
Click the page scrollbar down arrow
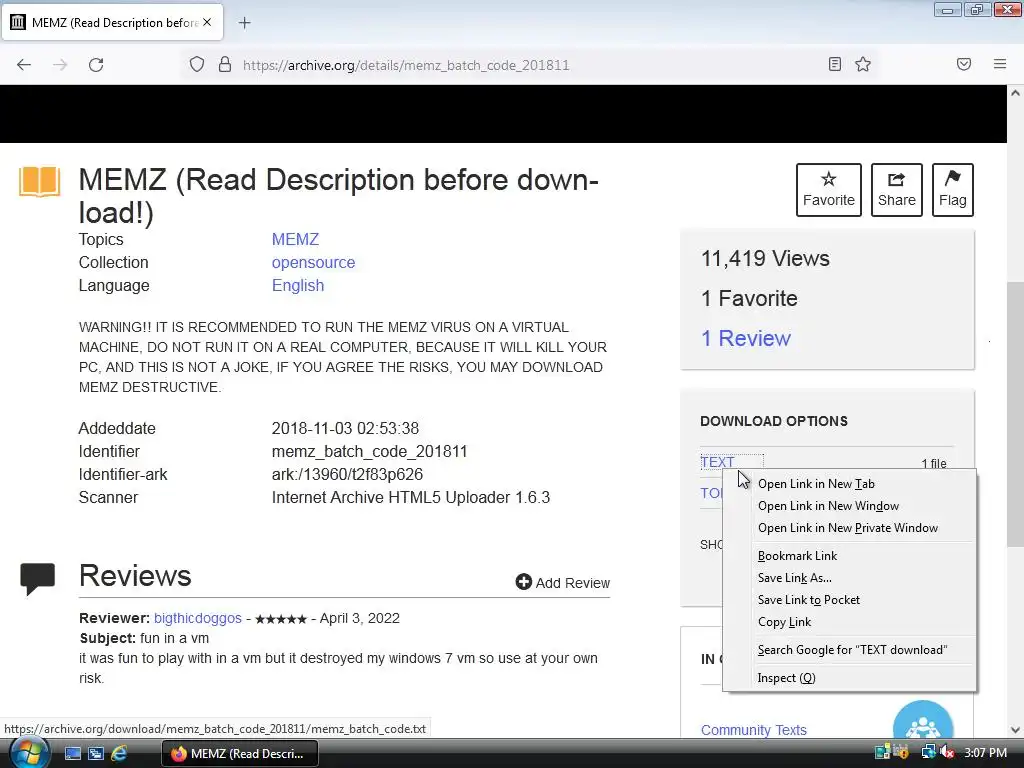click(1016, 730)
